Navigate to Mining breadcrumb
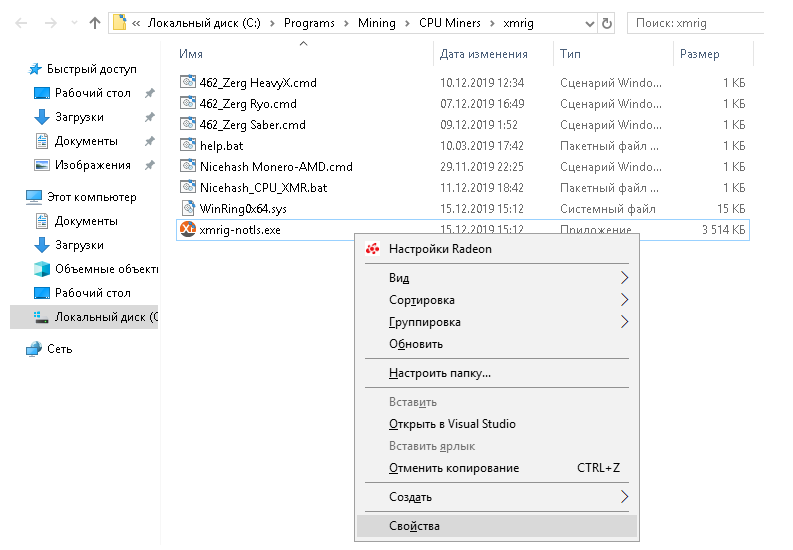 pos(377,23)
